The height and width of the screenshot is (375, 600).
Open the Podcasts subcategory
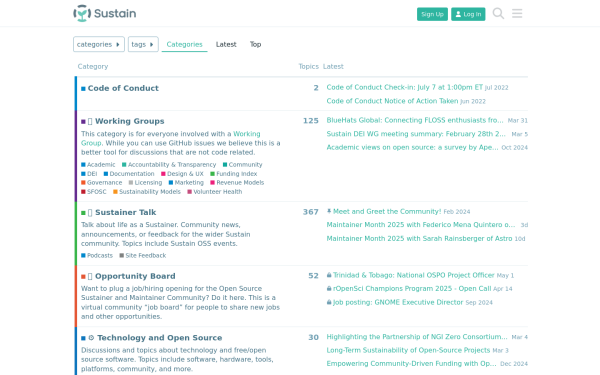(97, 256)
